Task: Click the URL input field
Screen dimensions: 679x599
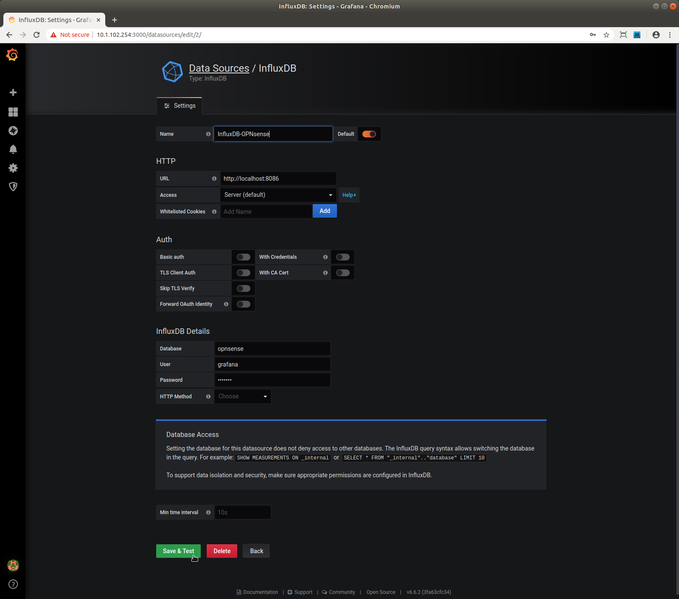Action: (278, 178)
